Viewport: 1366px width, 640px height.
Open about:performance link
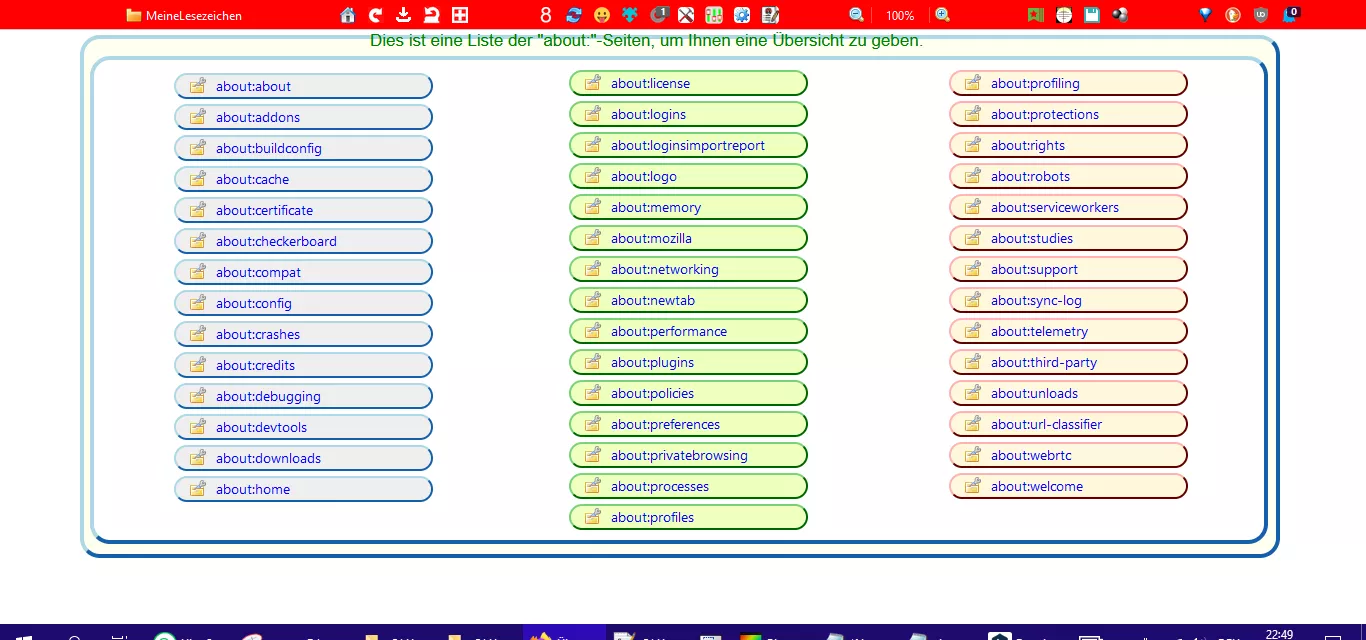tap(688, 331)
